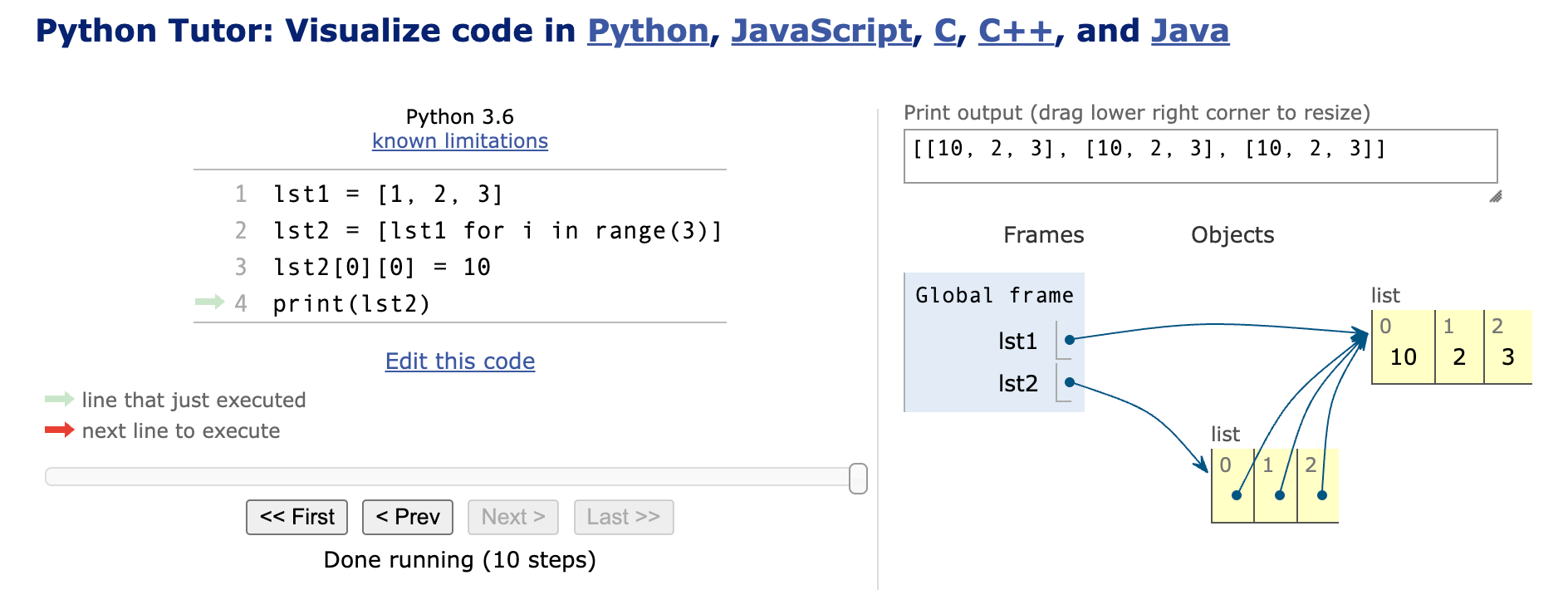Viewport: 1568px width, 590px height.
Task: Click index 0 cell pointer in lower list
Action: [1237, 495]
